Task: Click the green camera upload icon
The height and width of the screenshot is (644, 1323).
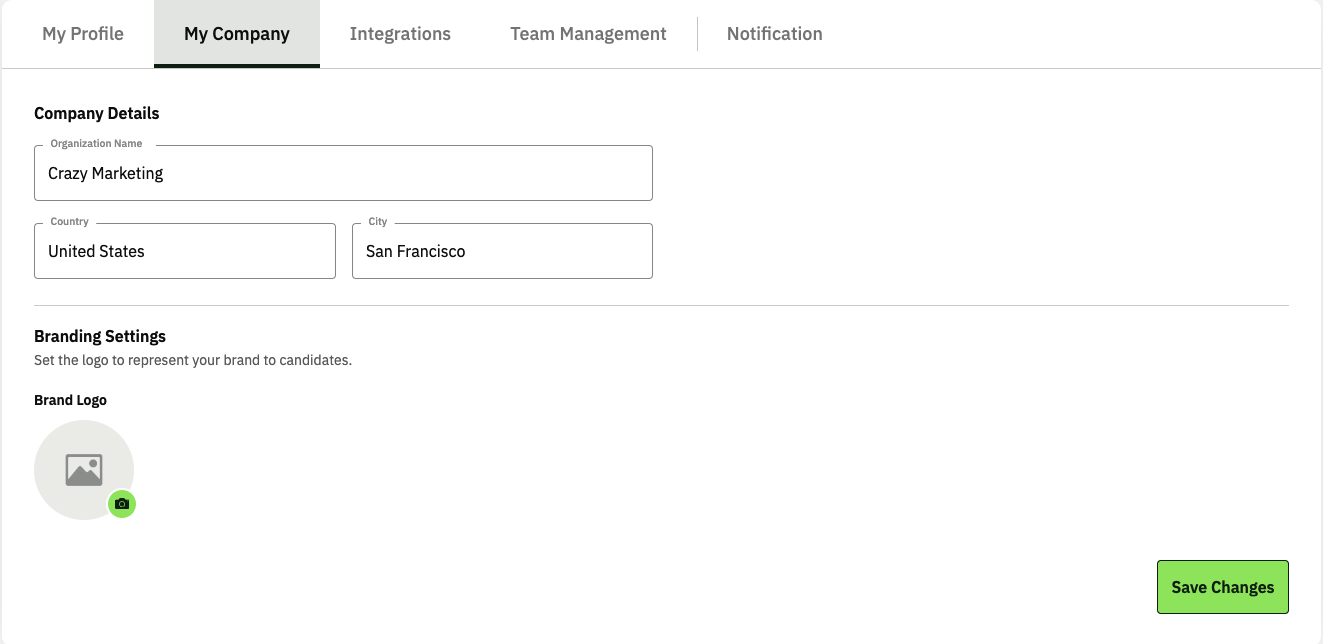Action: [x=122, y=504]
